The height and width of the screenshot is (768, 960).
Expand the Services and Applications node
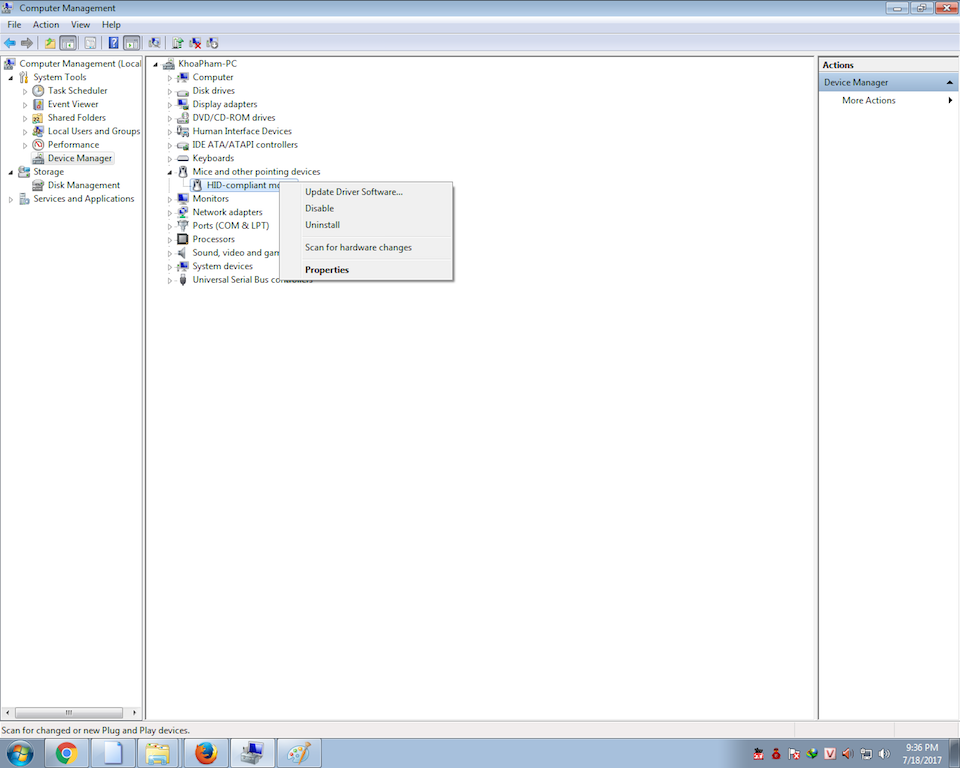[x=12, y=199]
